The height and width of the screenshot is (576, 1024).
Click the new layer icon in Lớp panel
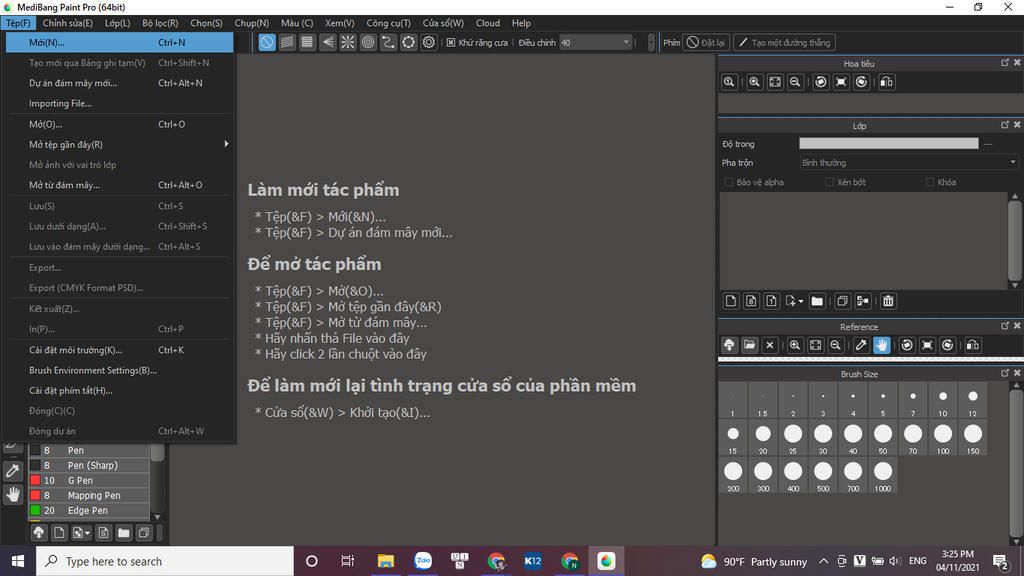point(731,301)
